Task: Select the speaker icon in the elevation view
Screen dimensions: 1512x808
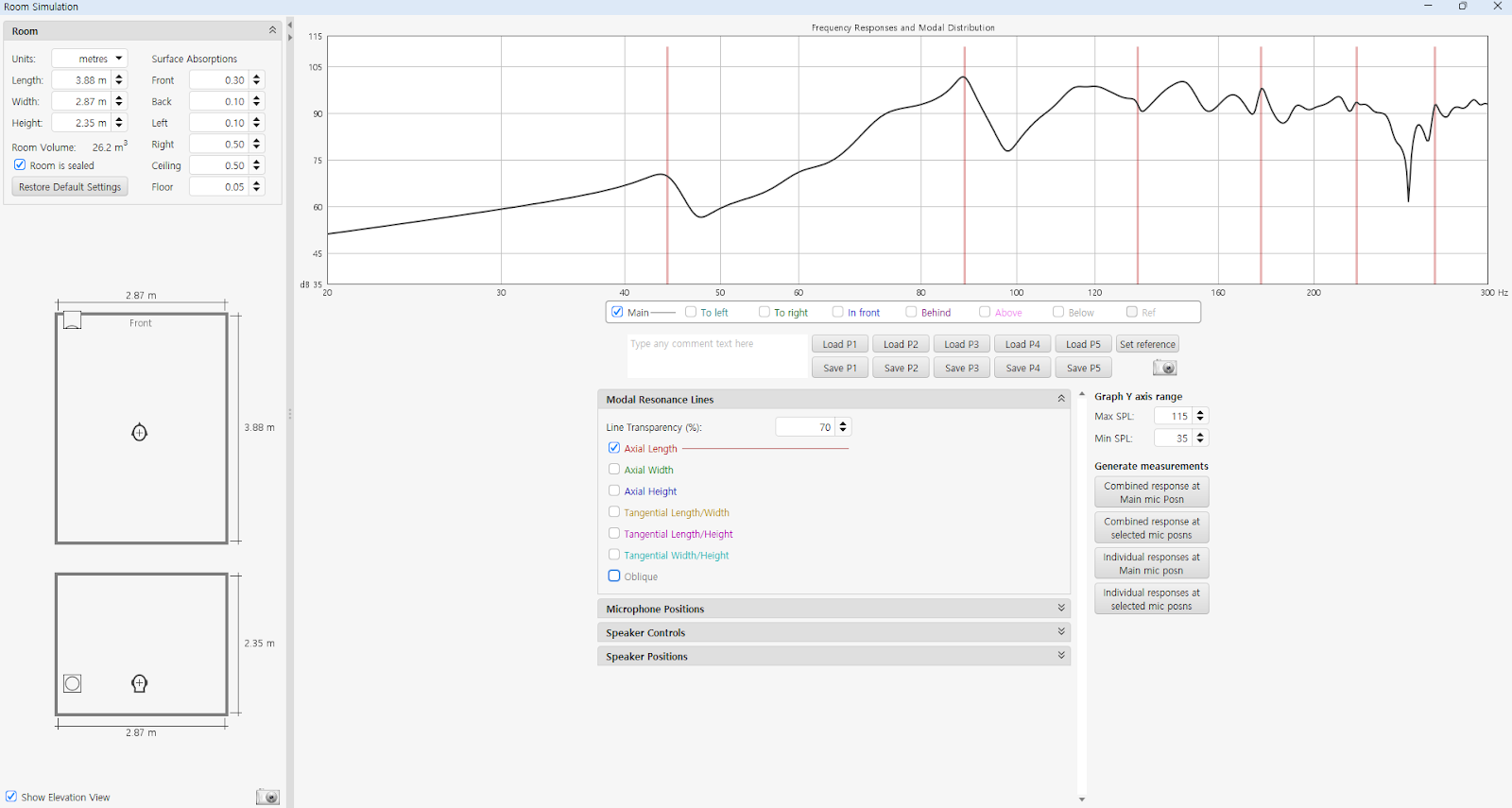Action: [x=72, y=683]
